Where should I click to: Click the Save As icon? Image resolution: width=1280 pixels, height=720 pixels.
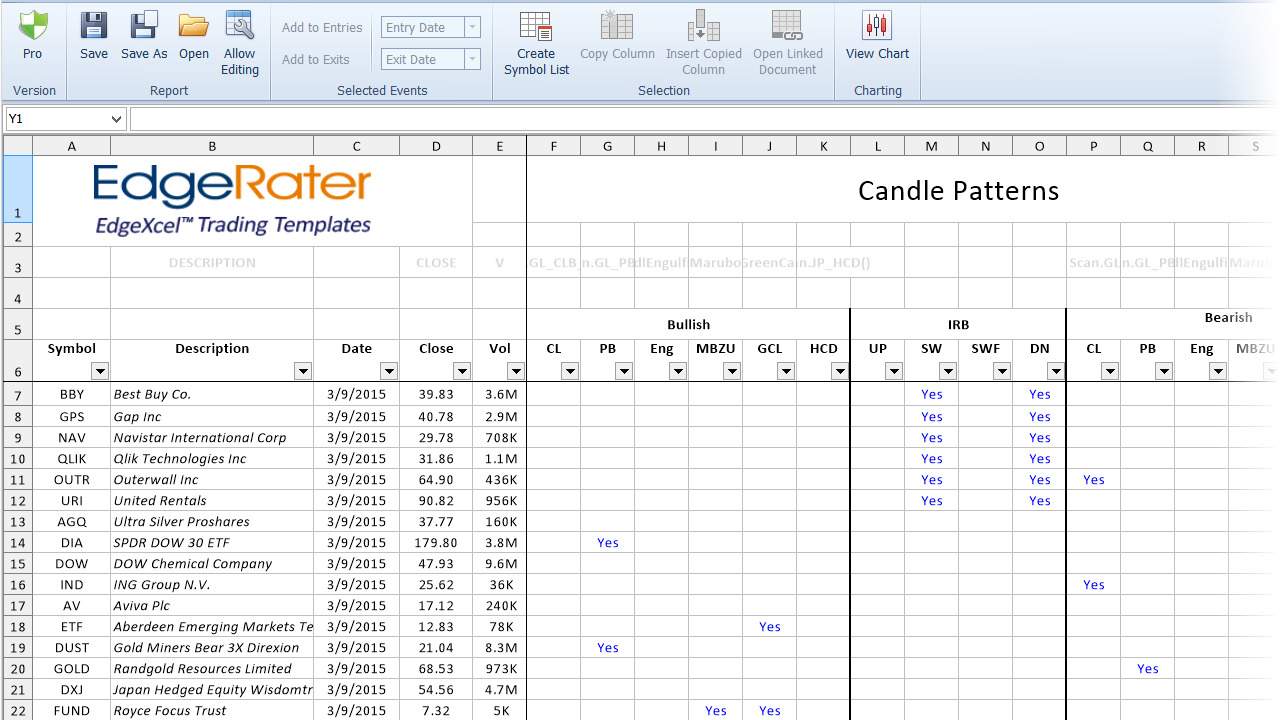[x=144, y=25]
